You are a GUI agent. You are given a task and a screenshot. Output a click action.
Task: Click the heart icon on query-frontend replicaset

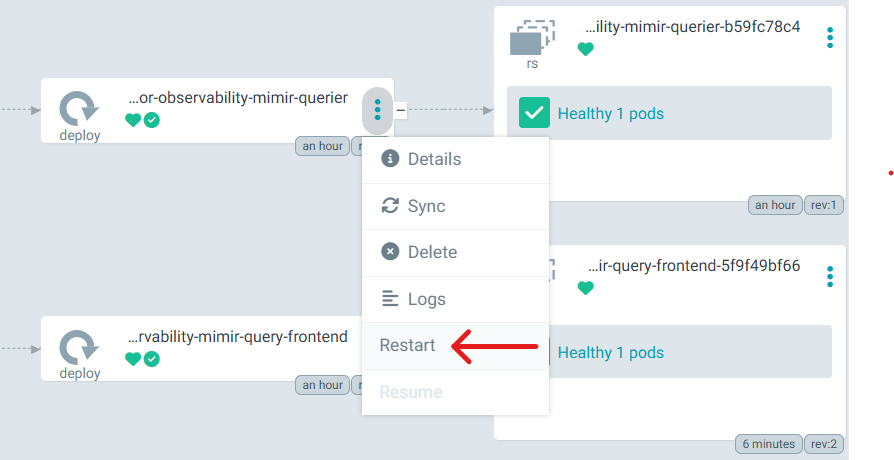(x=585, y=288)
